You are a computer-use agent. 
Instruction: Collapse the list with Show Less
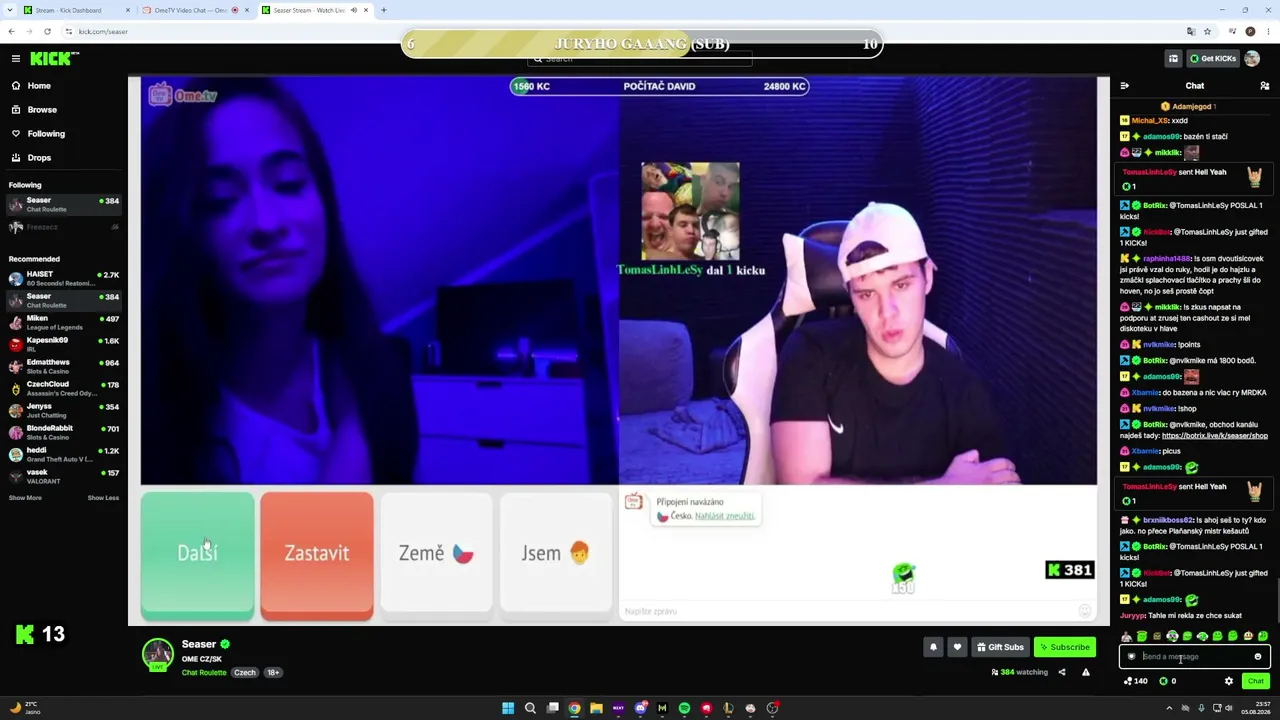(103, 498)
